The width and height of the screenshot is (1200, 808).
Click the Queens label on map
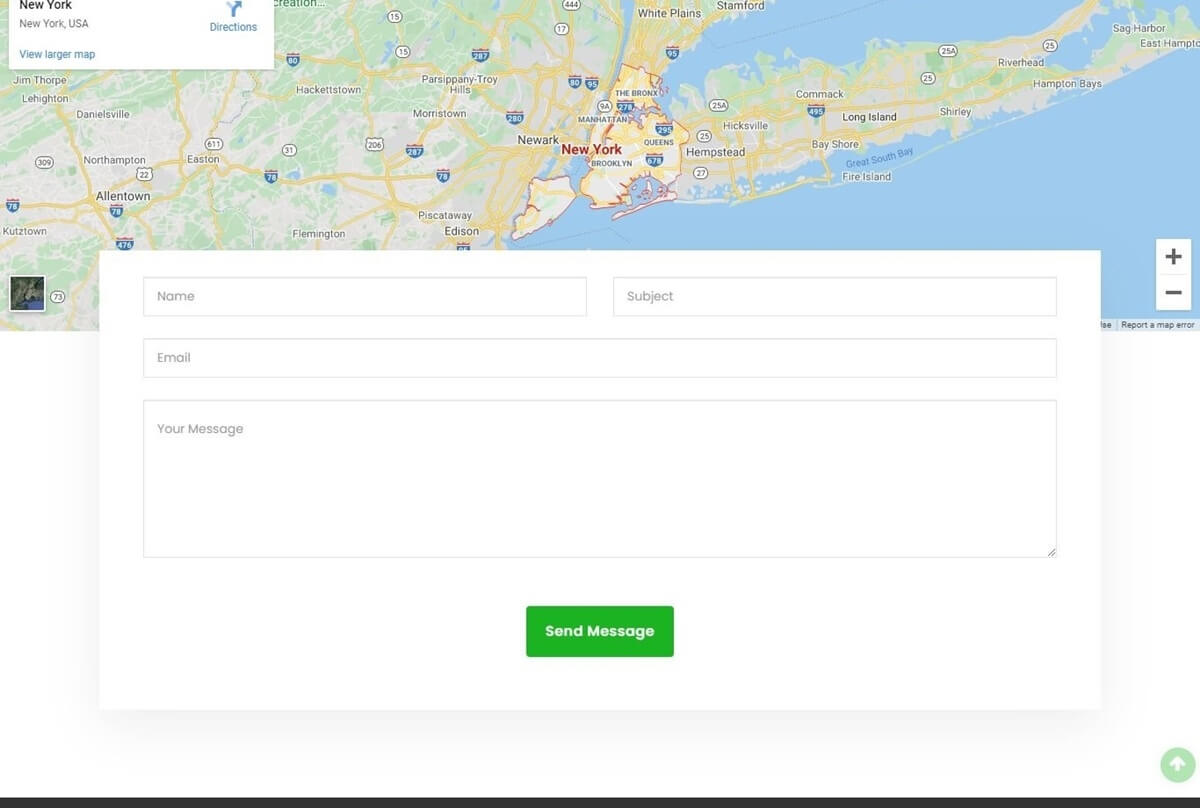659,142
